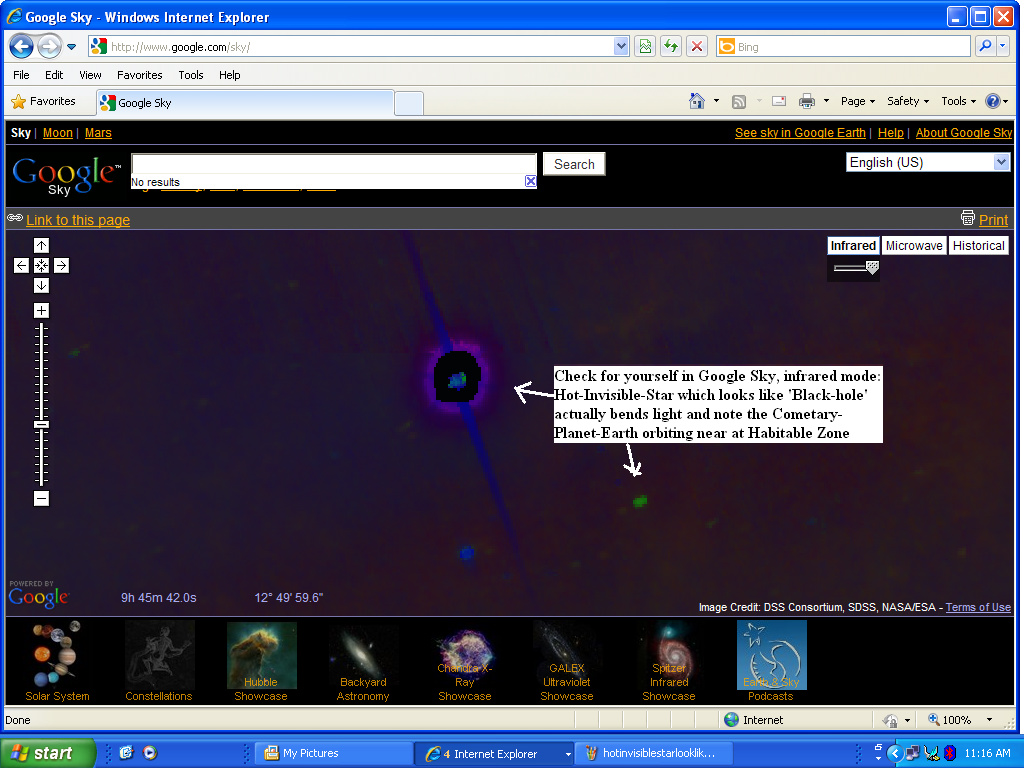1024x768 pixels.
Task: Open the Terms of Use link
Action: [x=978, y=607]
